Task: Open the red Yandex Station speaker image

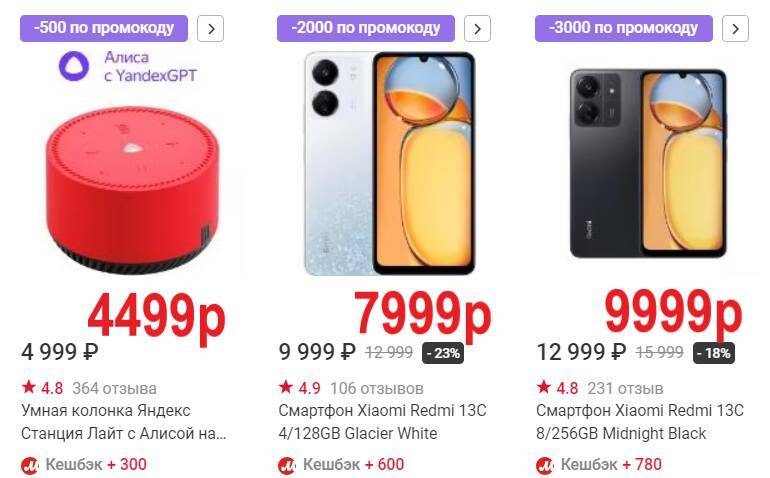Action: click(132, 191)
